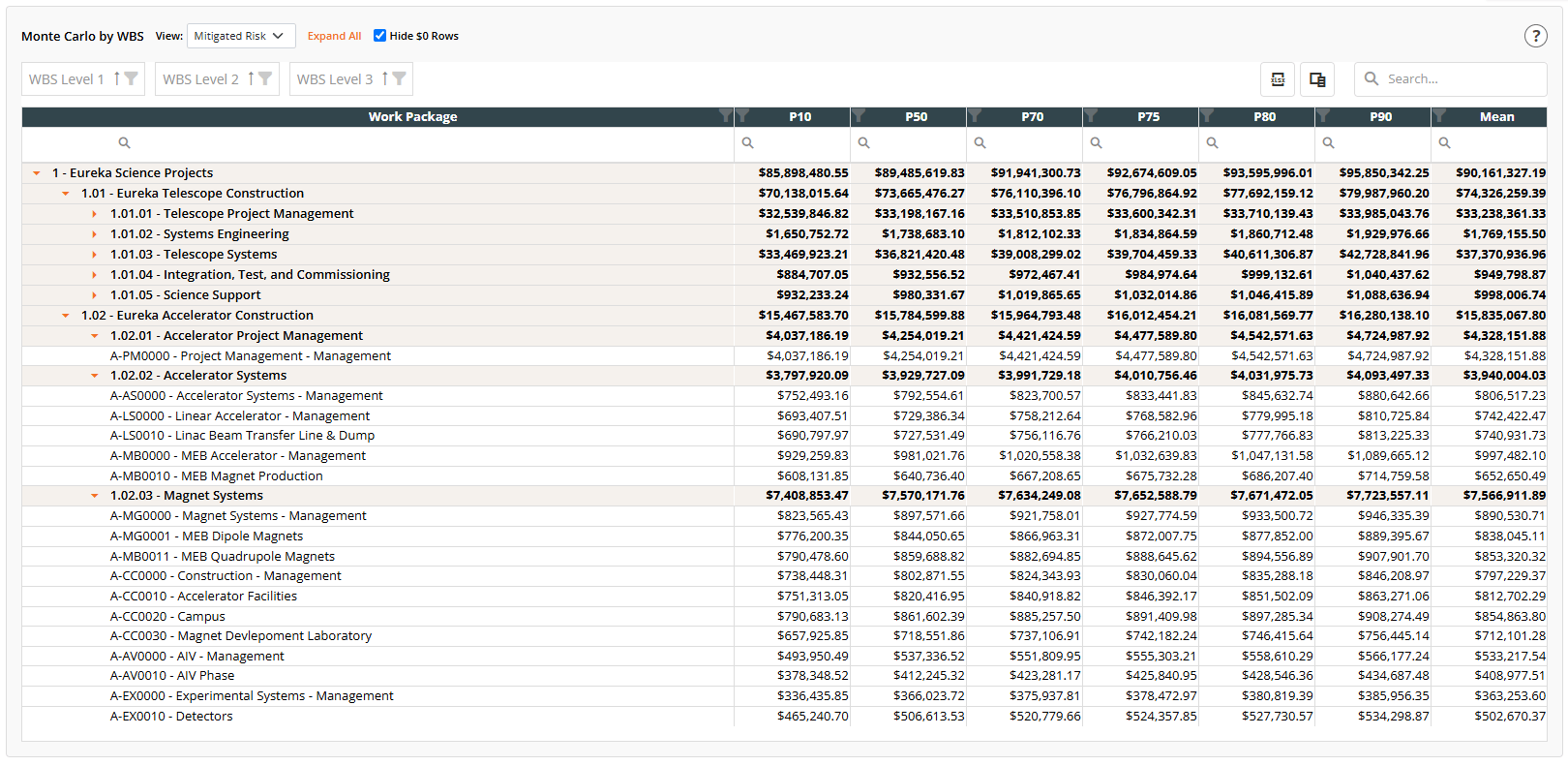Select row A-MG0001 - MEB Dipole Magnets
1568x766 pixels.
click(x=784, y=536)
